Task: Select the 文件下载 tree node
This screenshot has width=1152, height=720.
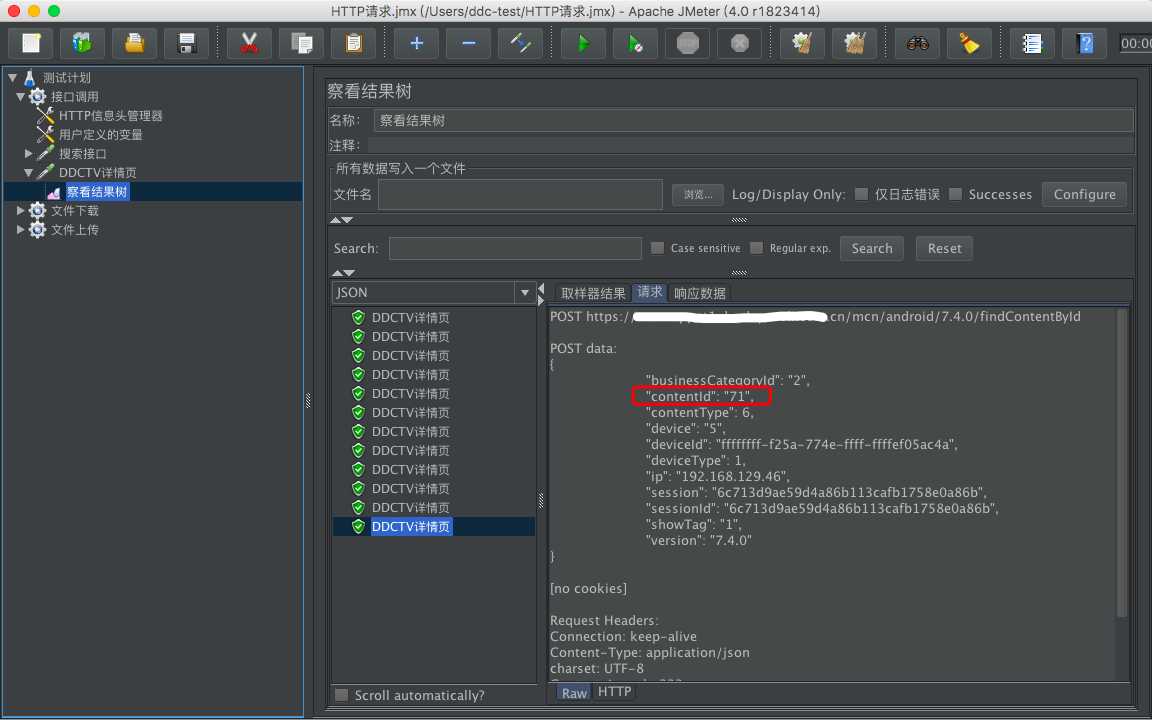Action: click(74, 211)
